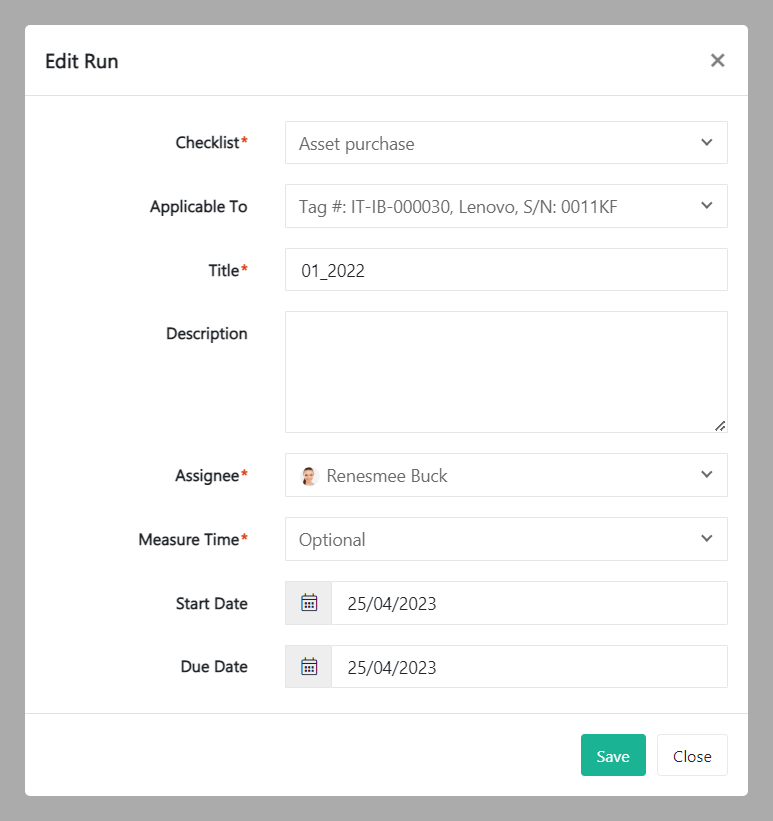Close the Edit Run dialog with X icon
Screen dimensions: 773x821
717,60
